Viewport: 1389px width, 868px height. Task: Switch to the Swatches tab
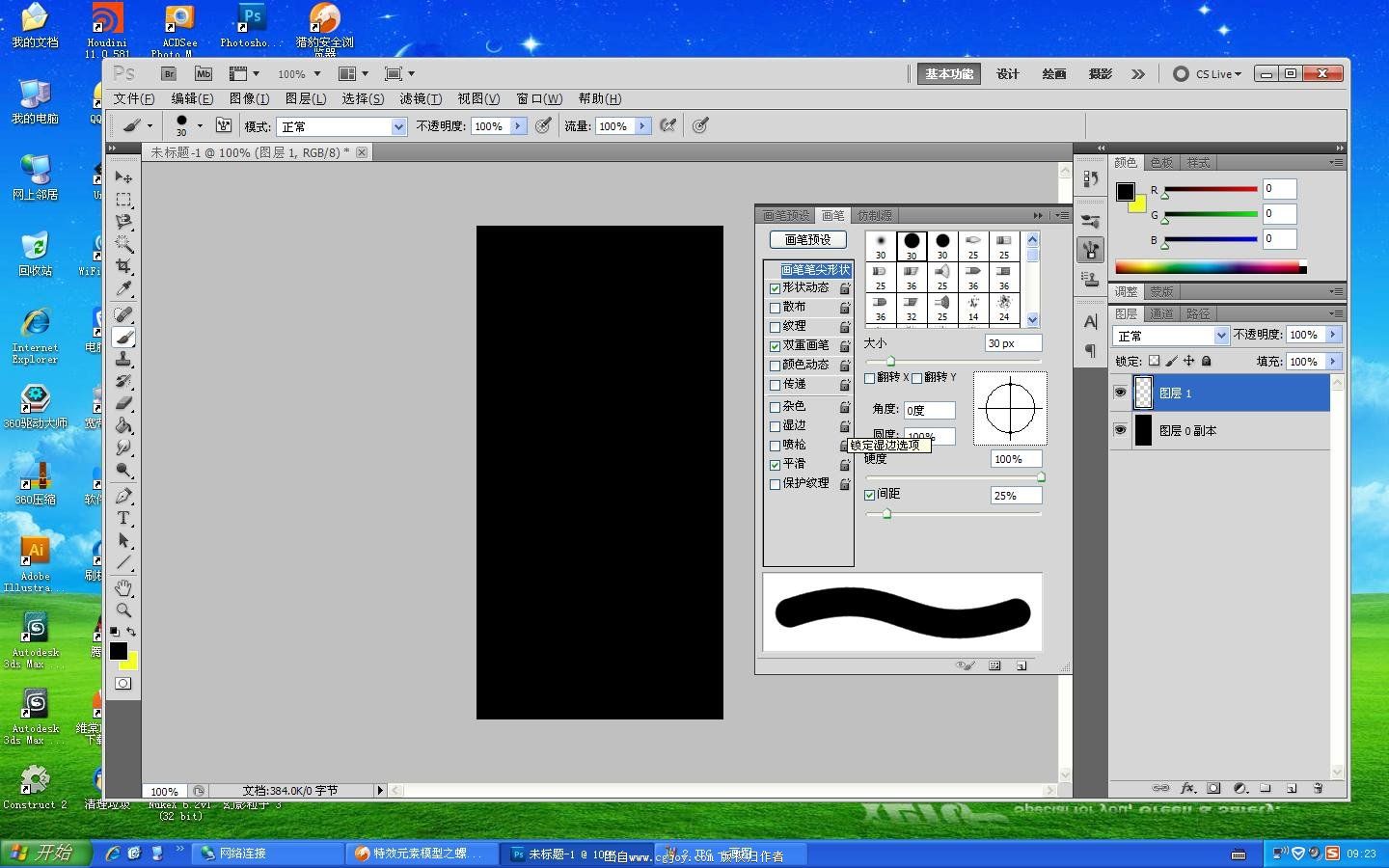(x=1161, y=162)
